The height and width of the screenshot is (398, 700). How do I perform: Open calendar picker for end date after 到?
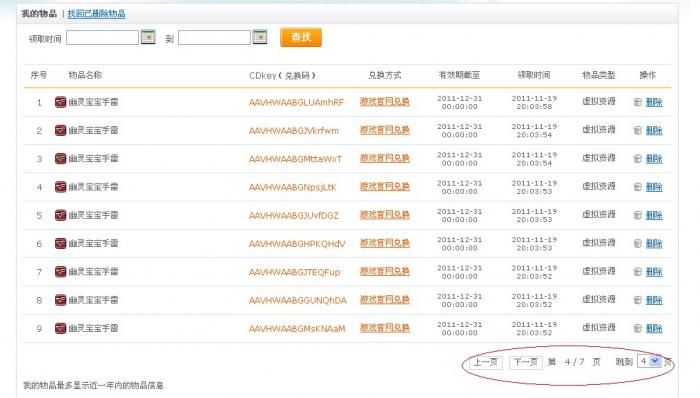(260, 37)
